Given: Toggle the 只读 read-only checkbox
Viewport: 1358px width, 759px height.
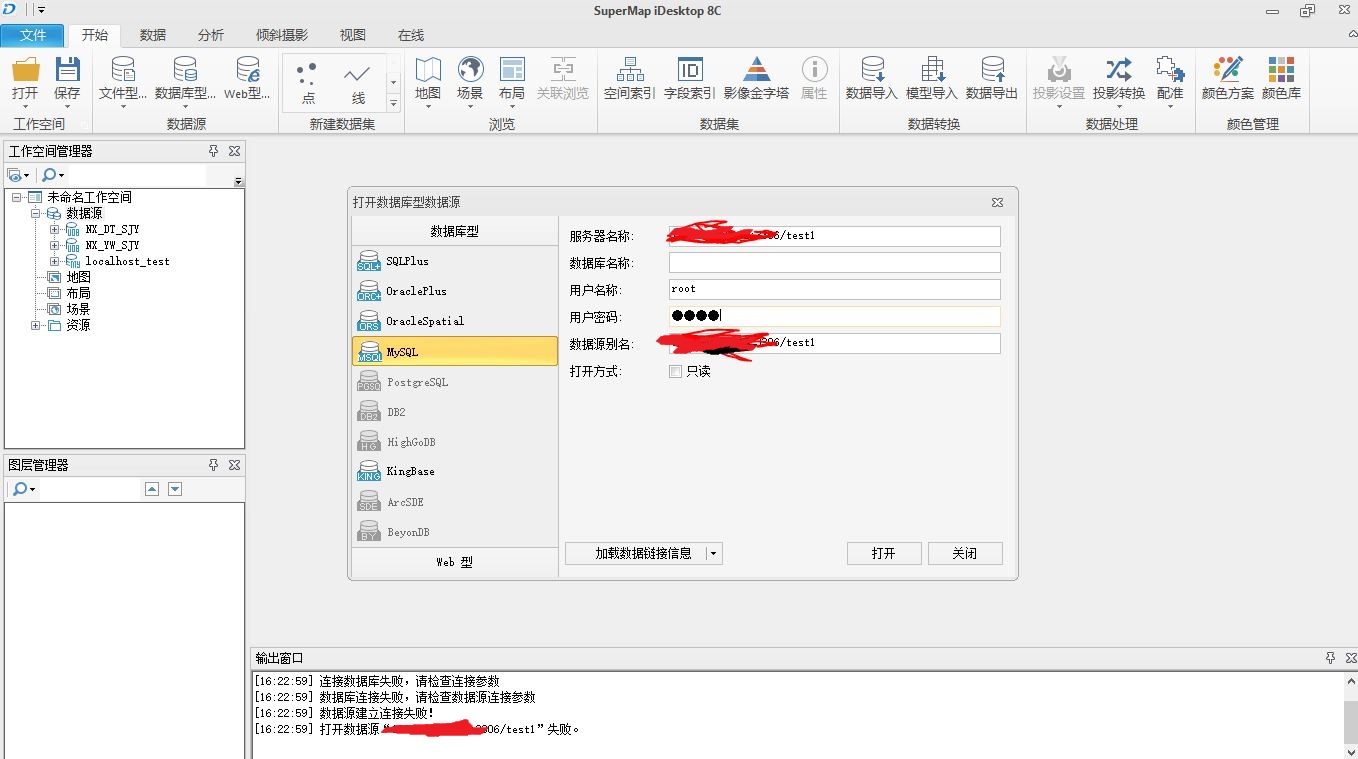Looking at the screenshot, I should 675,371.
